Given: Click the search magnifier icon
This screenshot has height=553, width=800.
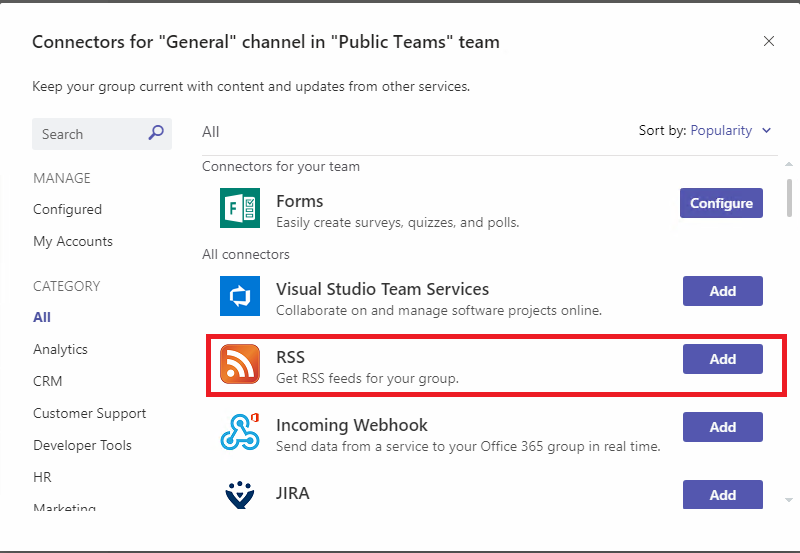Looking at the screenshot, I should [x=156, y=133].
